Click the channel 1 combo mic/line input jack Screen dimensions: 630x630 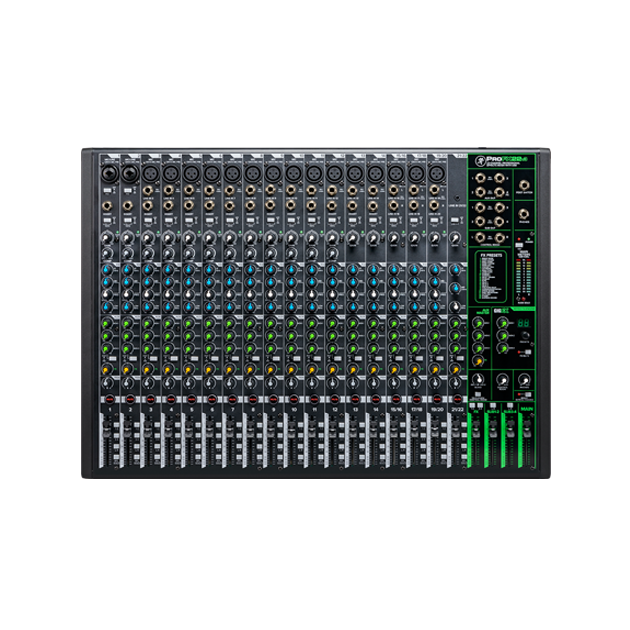[109, 174]
